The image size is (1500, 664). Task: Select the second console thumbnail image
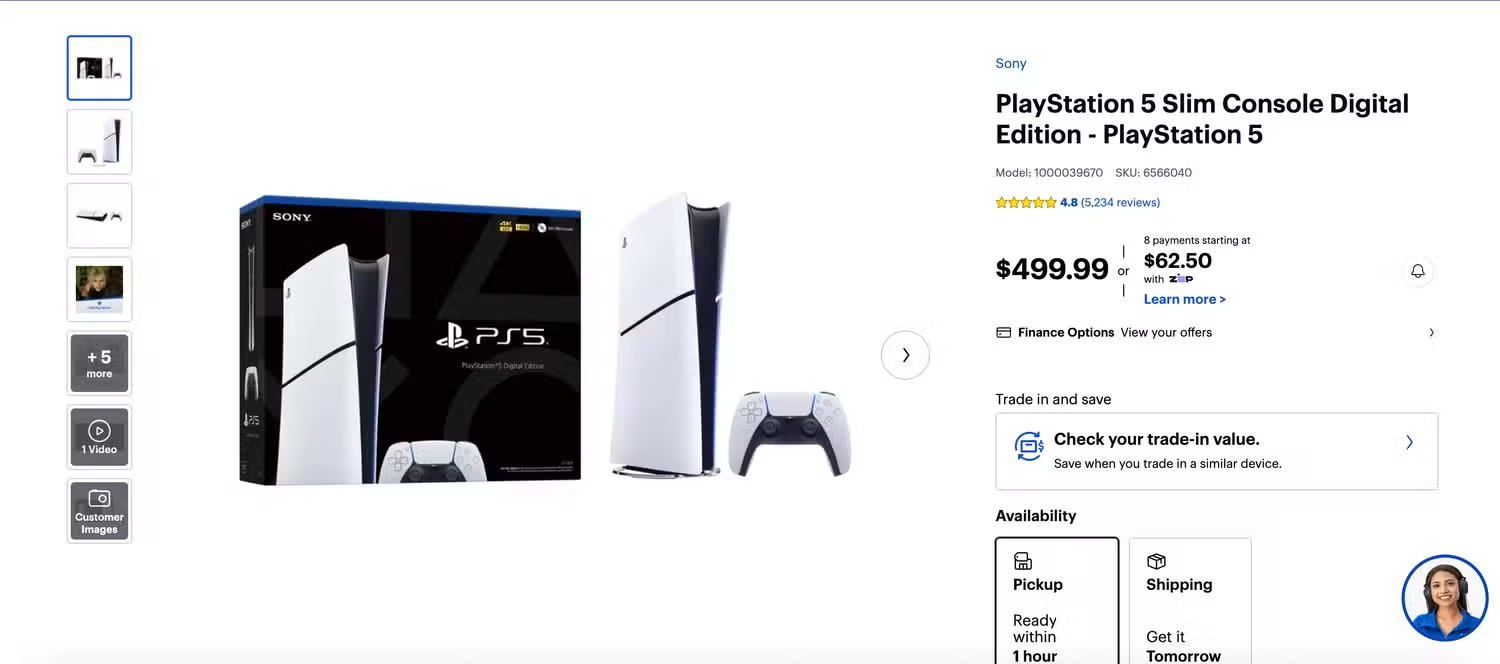pyautogui.click(x=99, y=141)
